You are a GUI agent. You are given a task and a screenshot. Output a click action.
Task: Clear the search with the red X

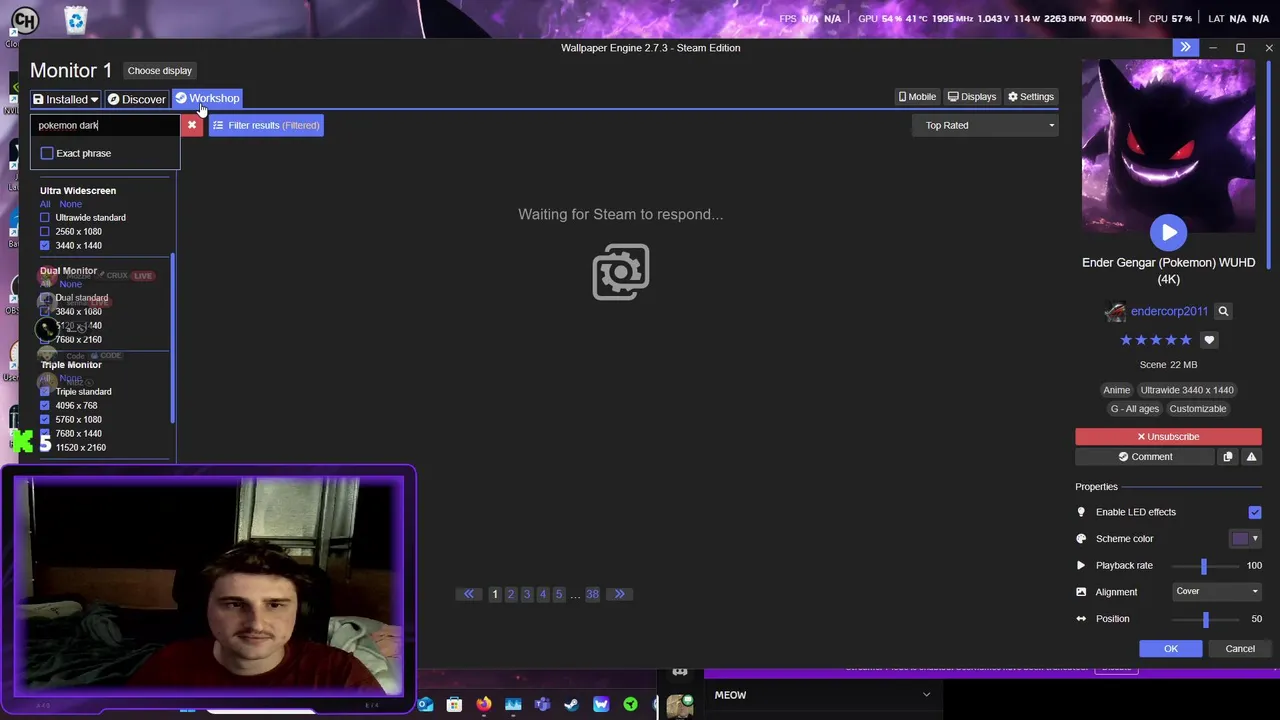[x=192, y=125]
